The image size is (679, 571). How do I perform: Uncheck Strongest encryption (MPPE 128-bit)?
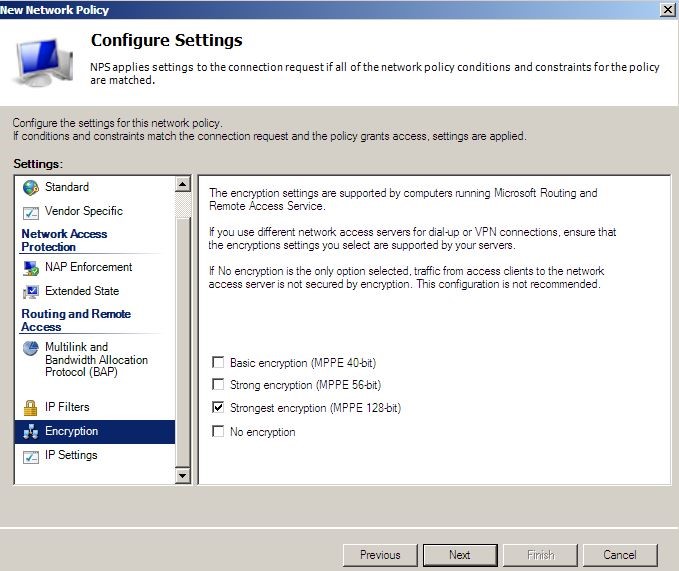pos(218,408)
